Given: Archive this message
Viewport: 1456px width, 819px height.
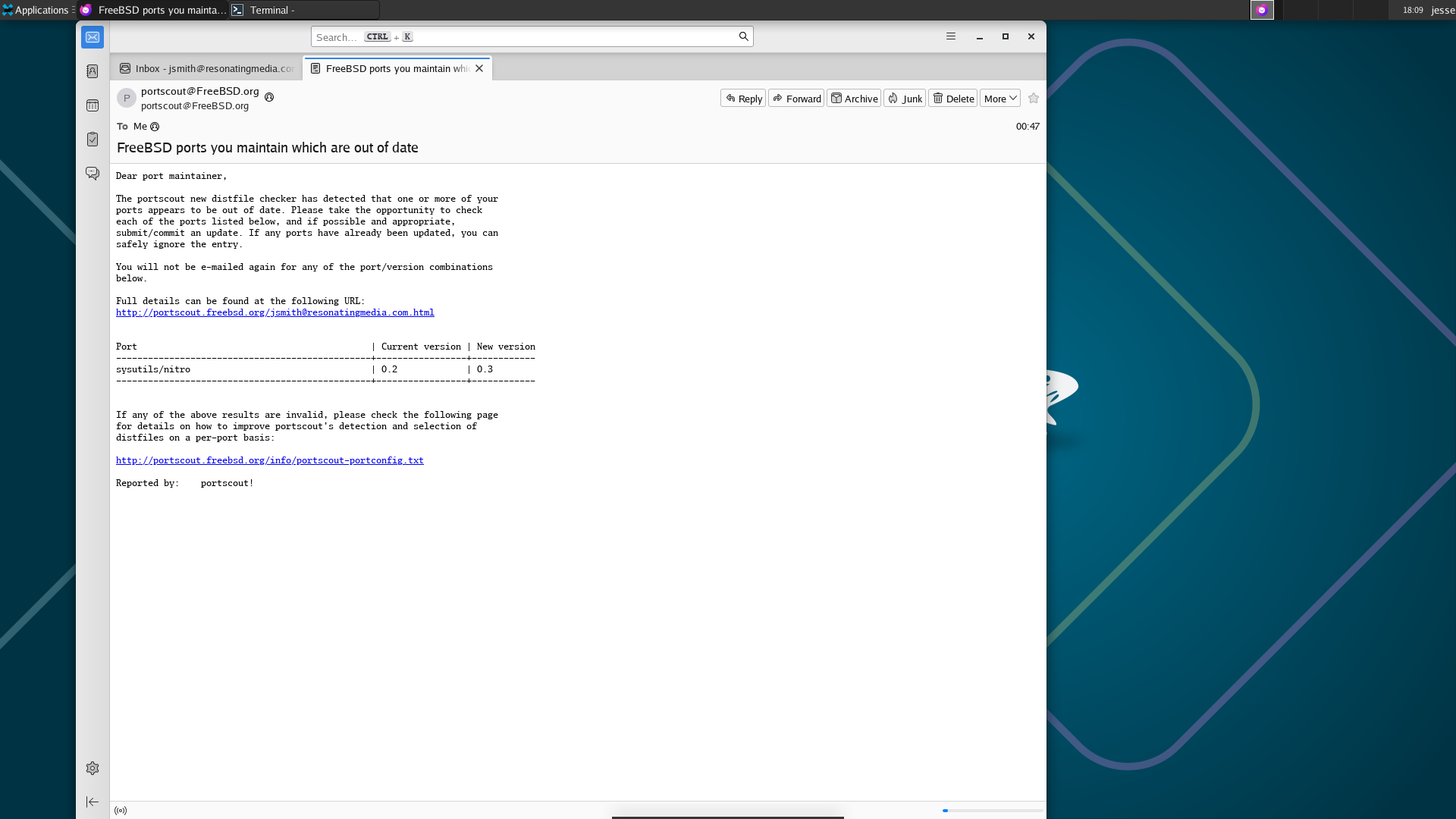Looking at the screenshot, I should point(854,99).
